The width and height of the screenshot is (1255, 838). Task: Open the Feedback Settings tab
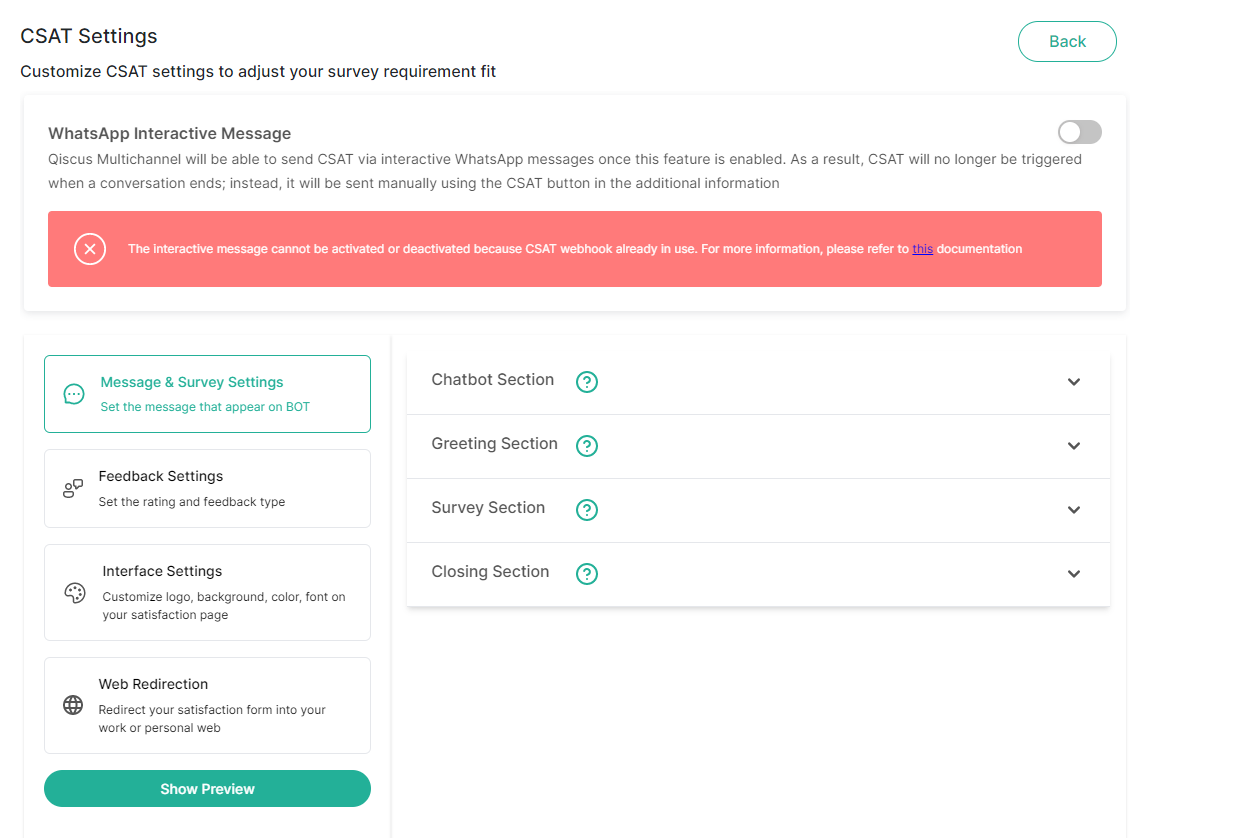pyautogui.click(x=207, y=488)
